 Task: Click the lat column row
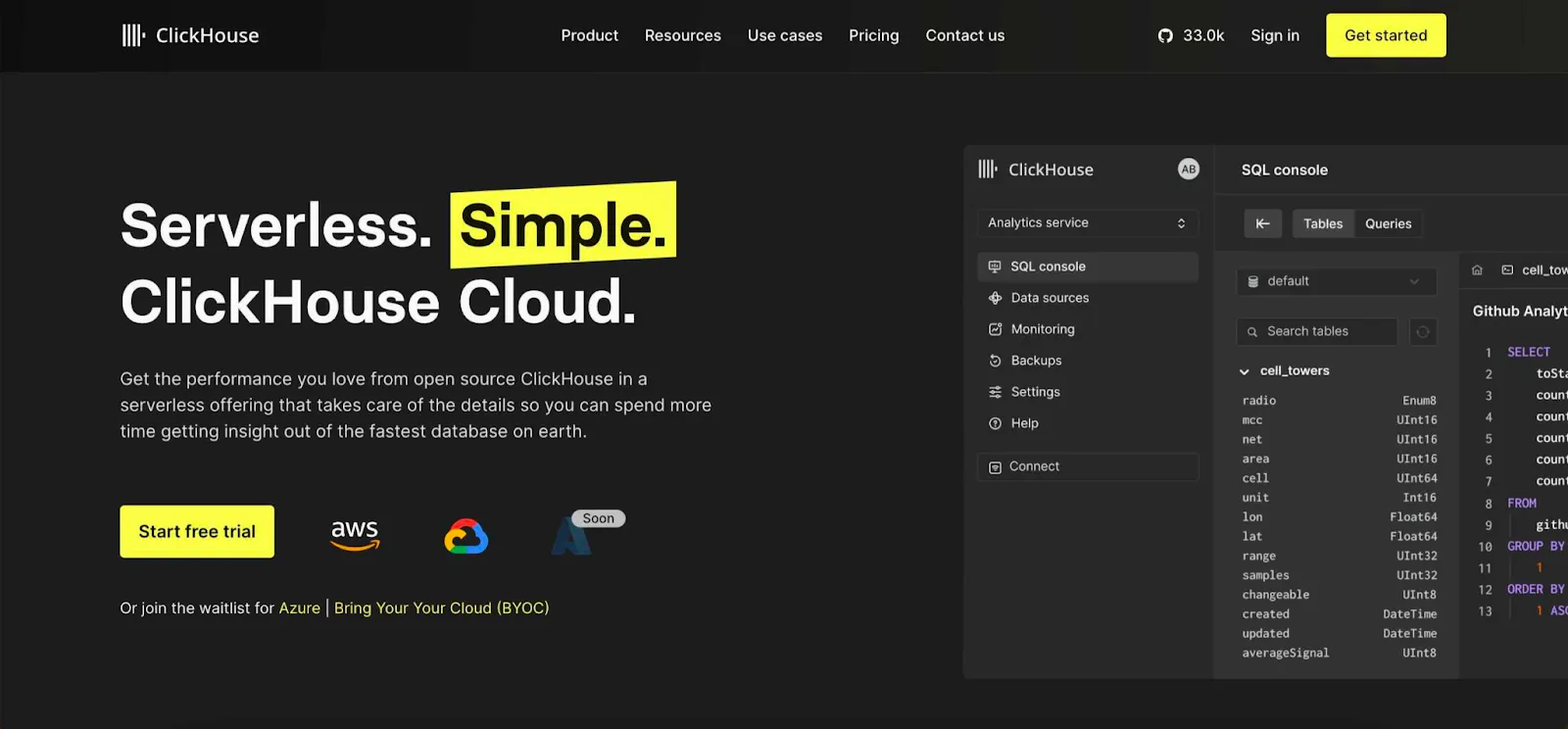click(1339, 537)
